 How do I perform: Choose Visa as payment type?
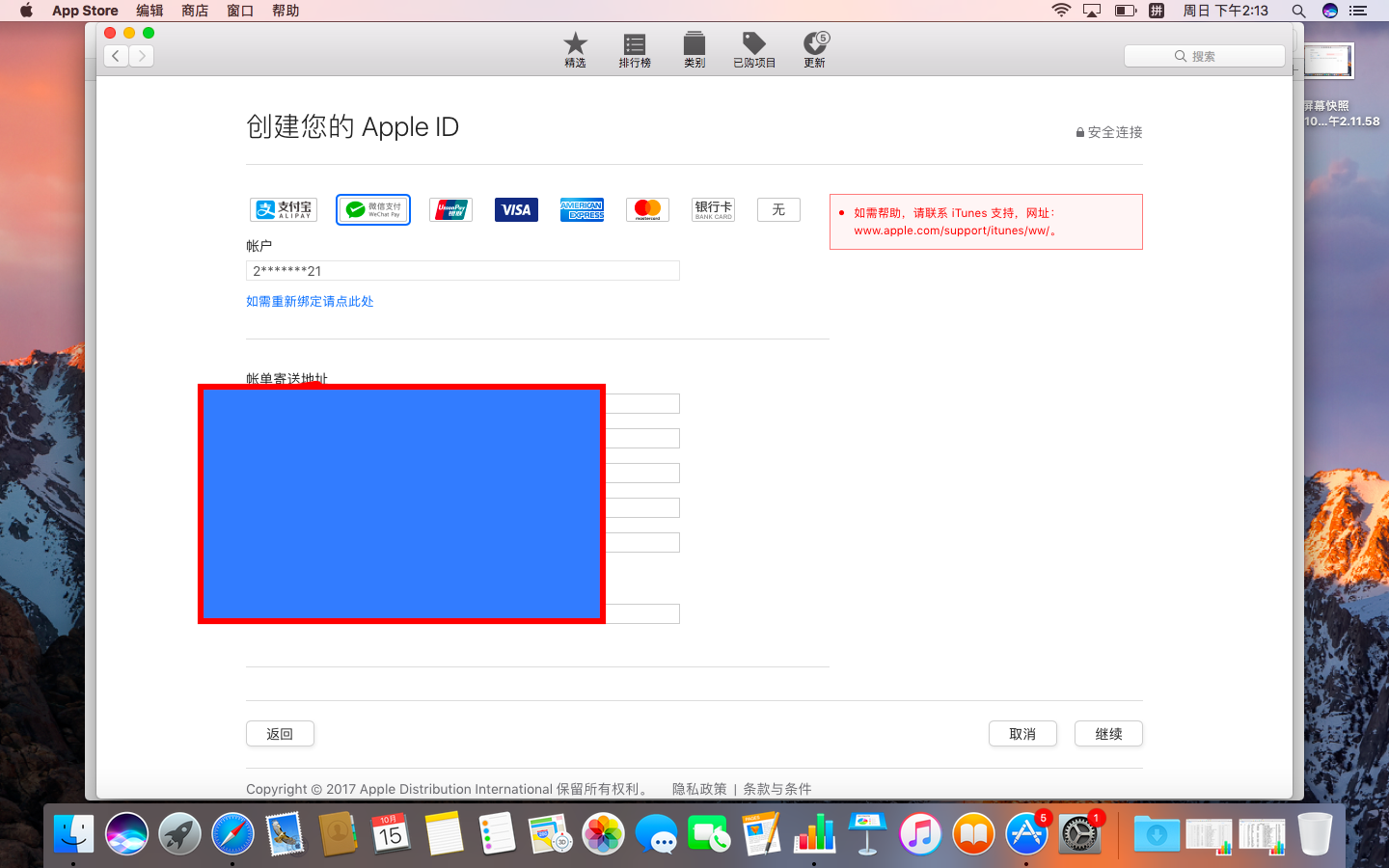(516, 209)
